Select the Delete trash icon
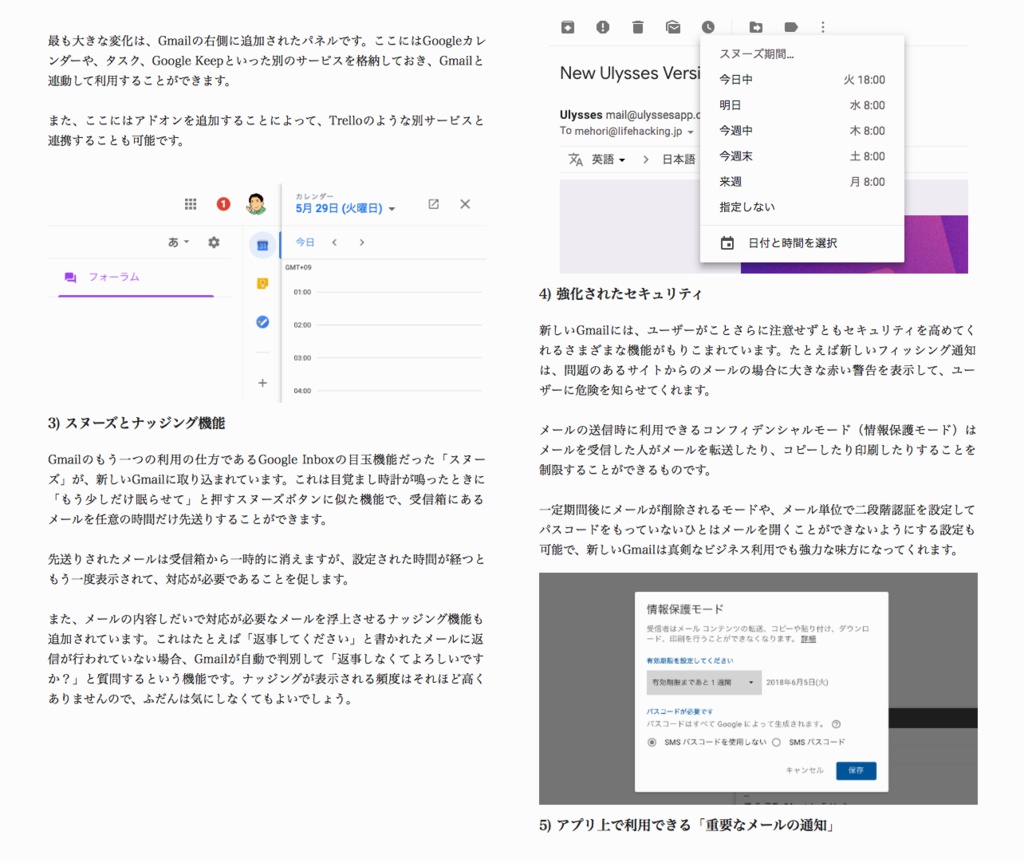The height and width of the screenshot is (863, 1024). point(637,27)
